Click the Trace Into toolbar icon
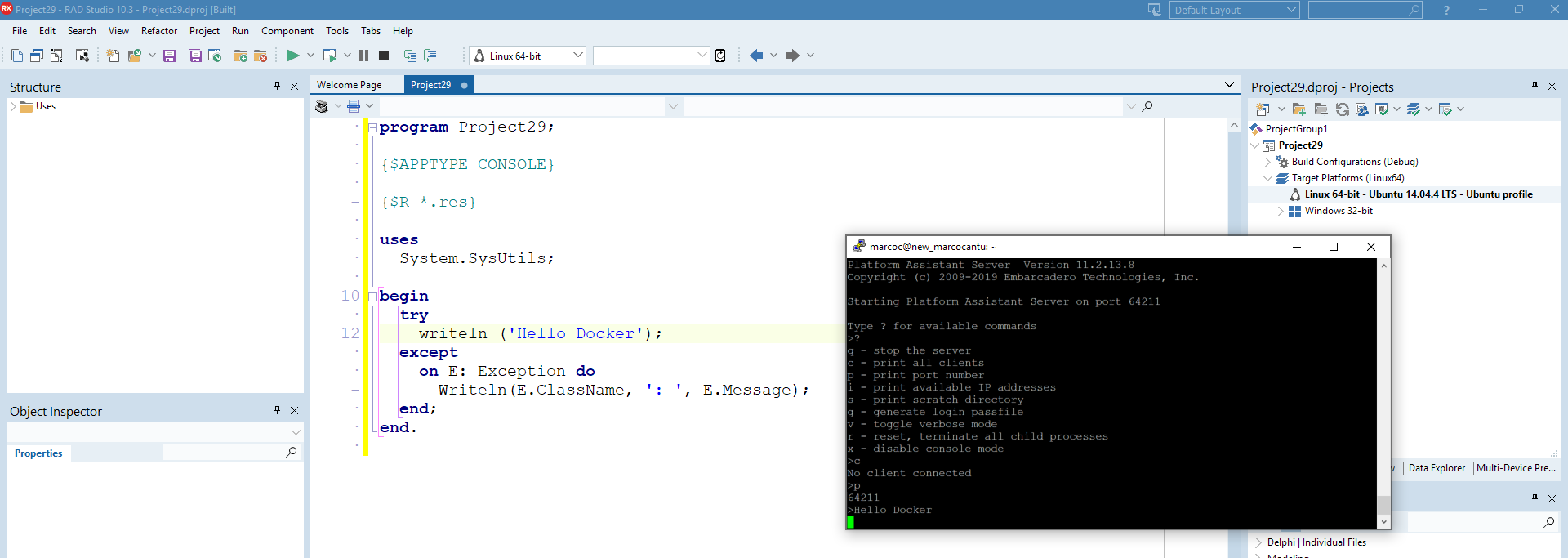This screenshot has height=558, width=1568. pos(410,56)
